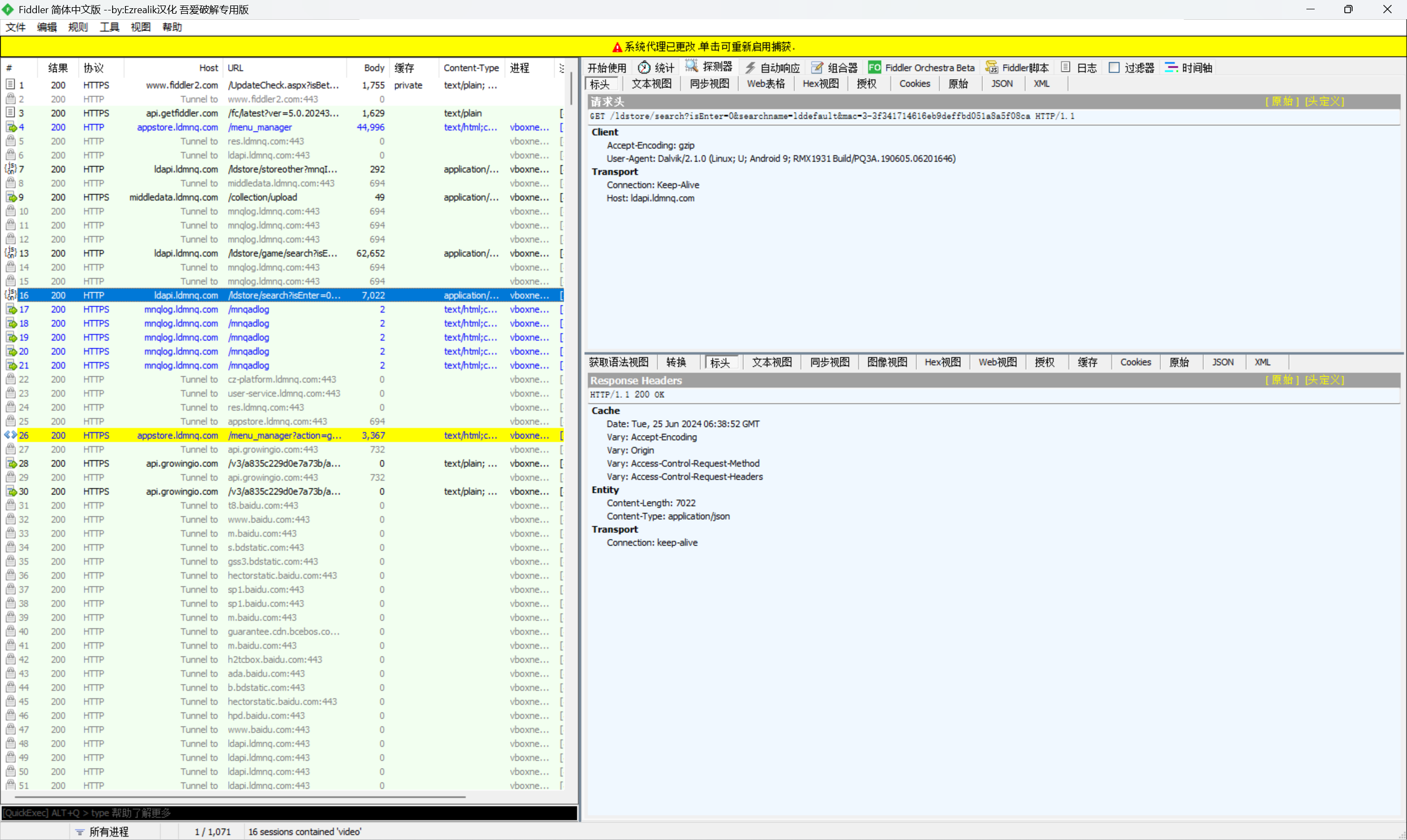Click 所有进程 process filter in status bar

click(109, 832)
